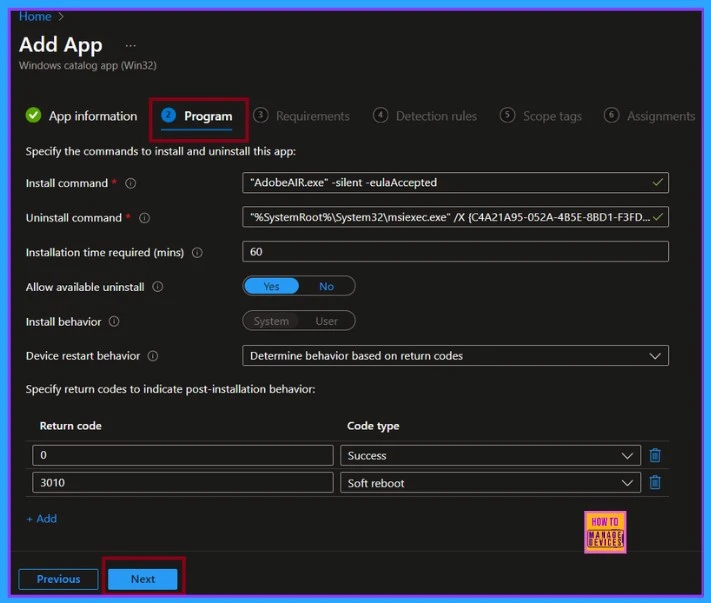This screenshot has width=711, height=603.
Task: Set Allow available uninstall to Yes
Action: pos(271,286)
